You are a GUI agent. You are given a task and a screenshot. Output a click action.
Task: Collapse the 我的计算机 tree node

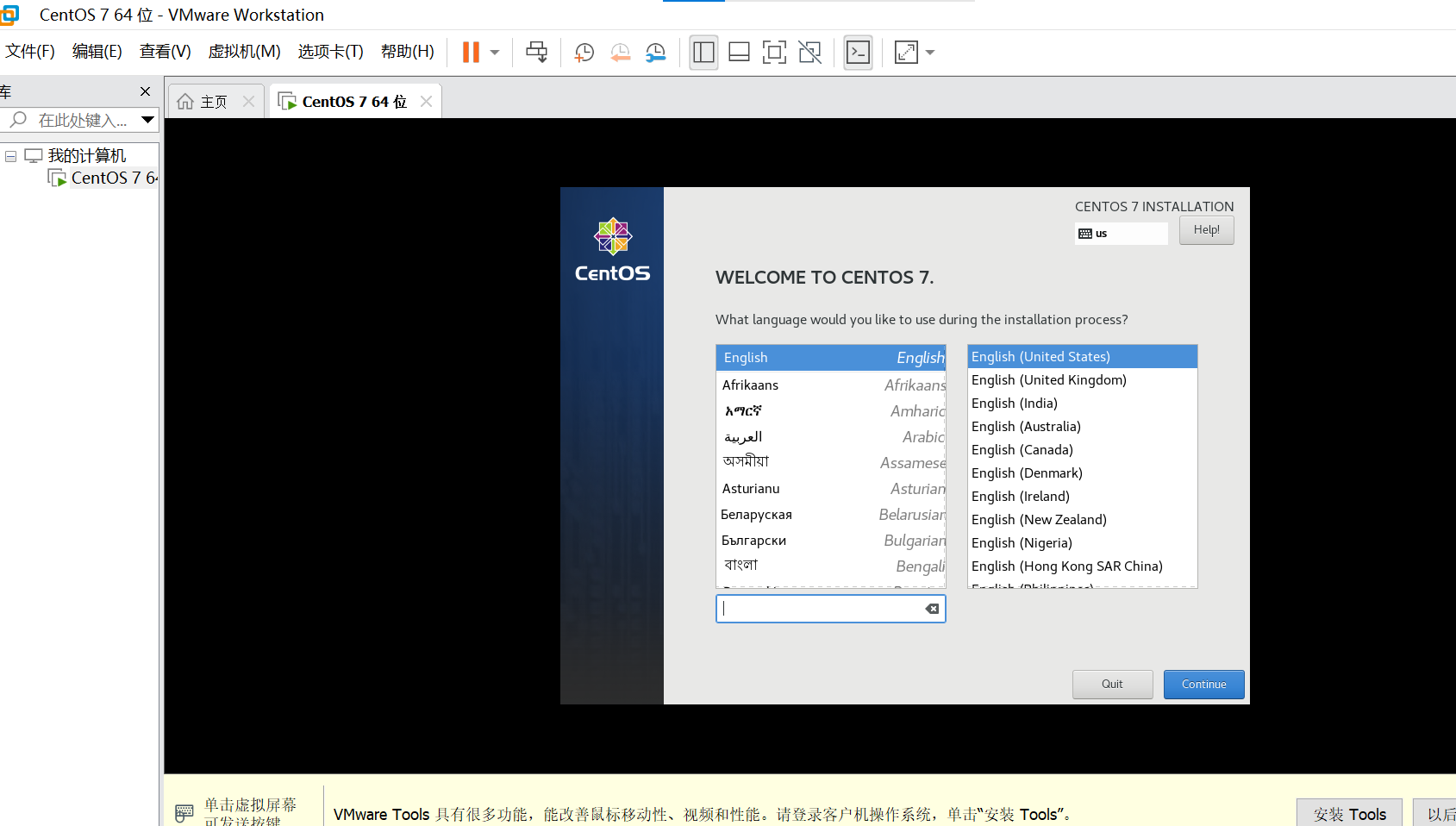[x=11, y=156]
